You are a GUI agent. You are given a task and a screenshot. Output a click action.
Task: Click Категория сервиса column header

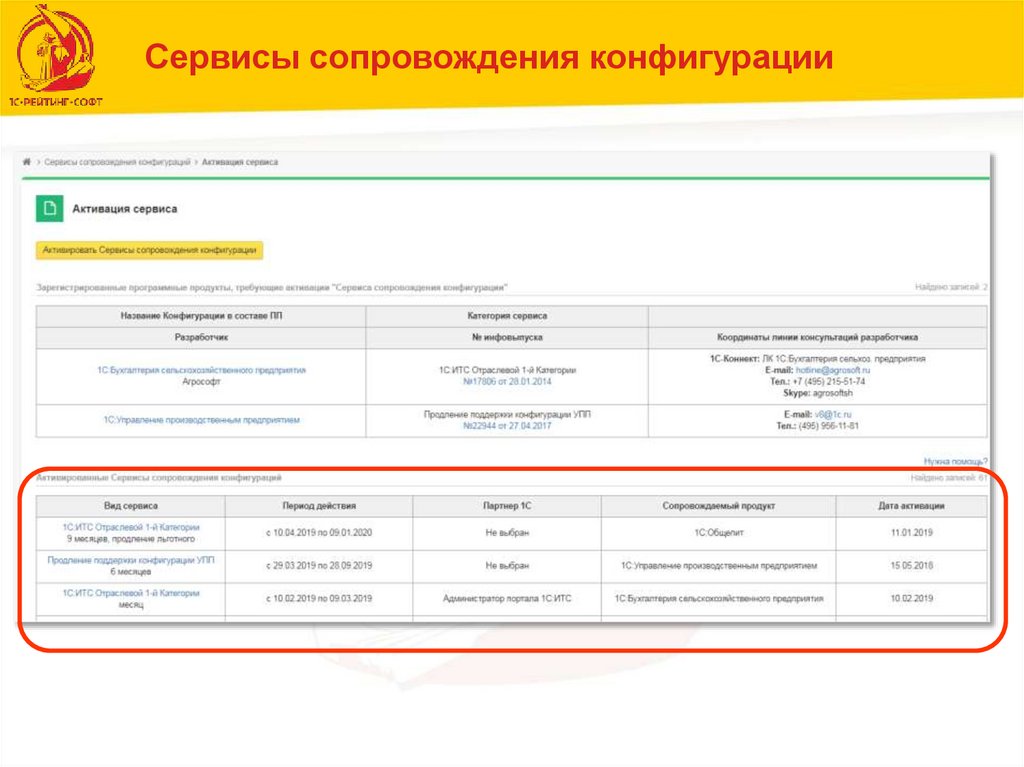click(x=507, y=316)
